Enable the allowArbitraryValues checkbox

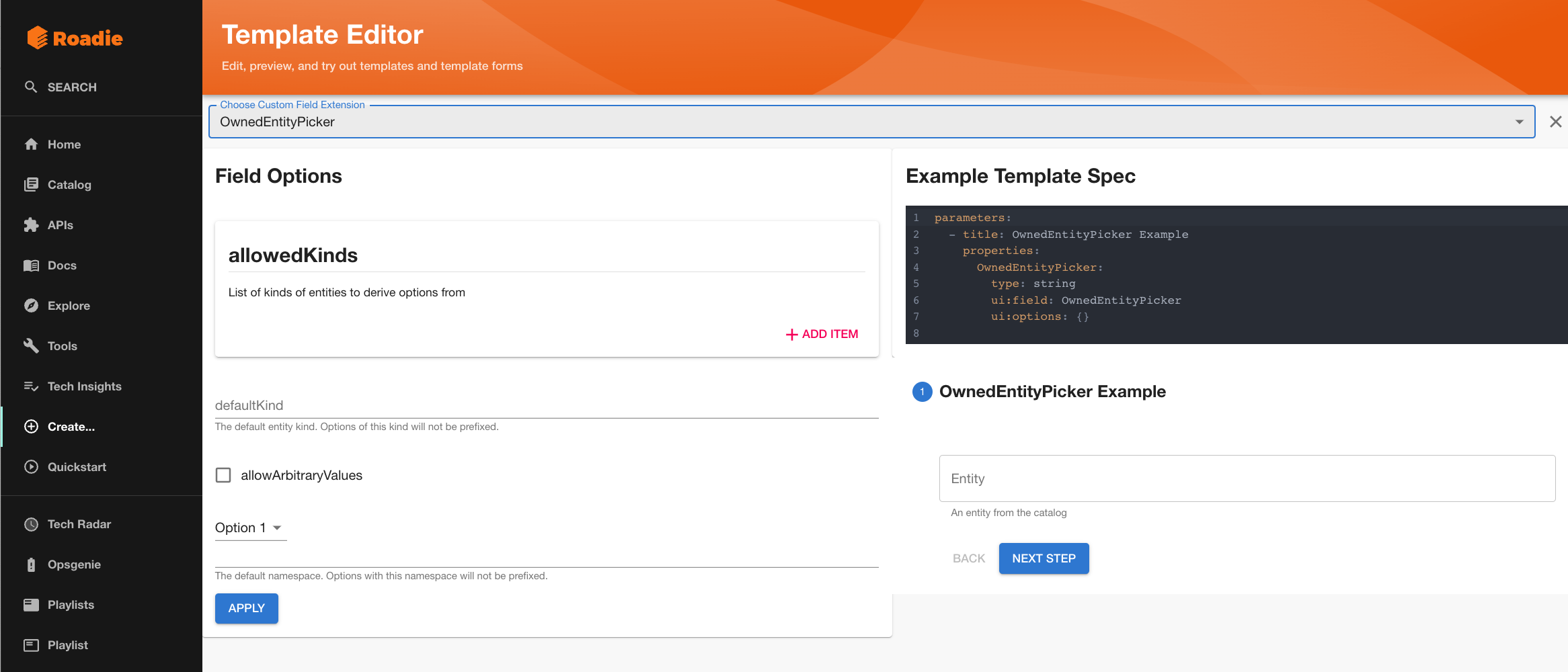pos(223,475)
